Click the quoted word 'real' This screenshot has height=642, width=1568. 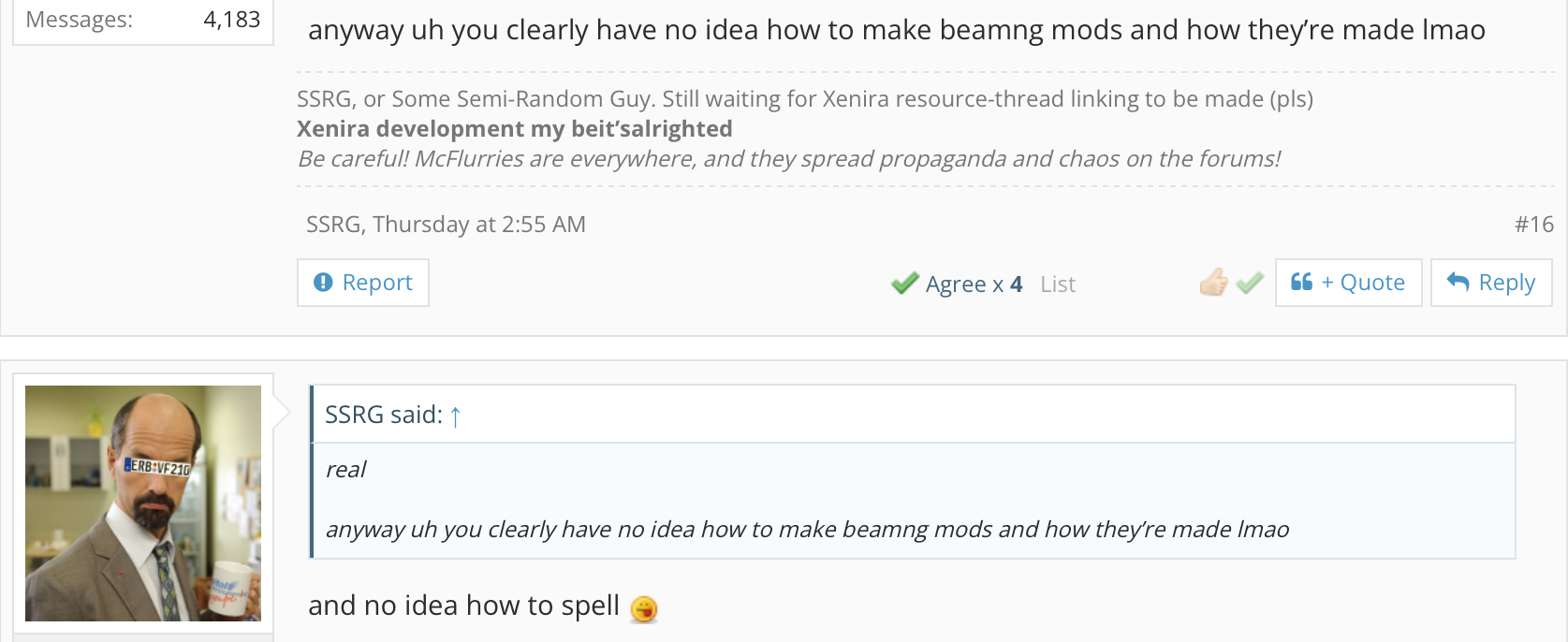(345, 470)
